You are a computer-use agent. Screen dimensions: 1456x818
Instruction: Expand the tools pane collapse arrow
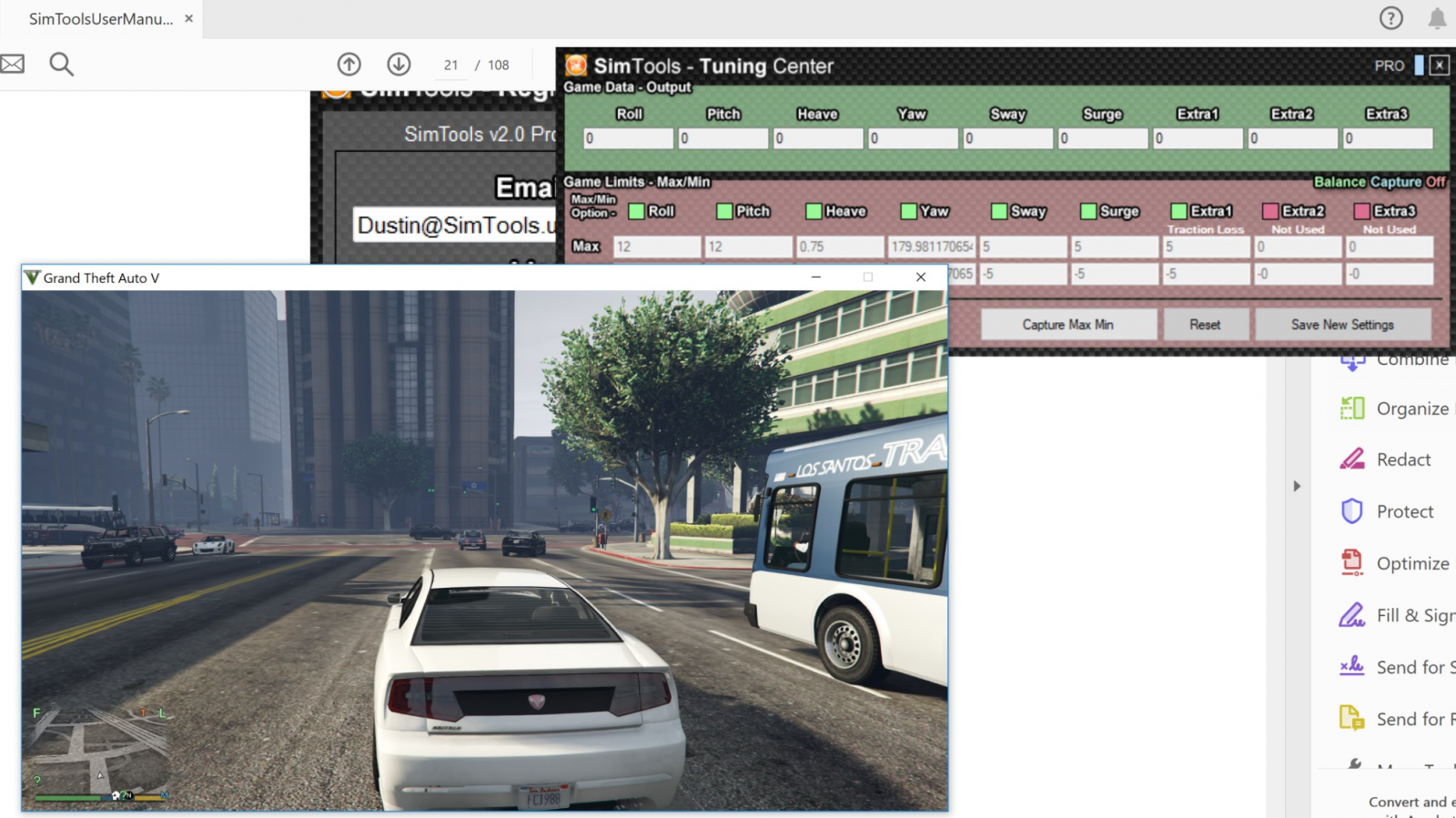(x=1297, y=486)
